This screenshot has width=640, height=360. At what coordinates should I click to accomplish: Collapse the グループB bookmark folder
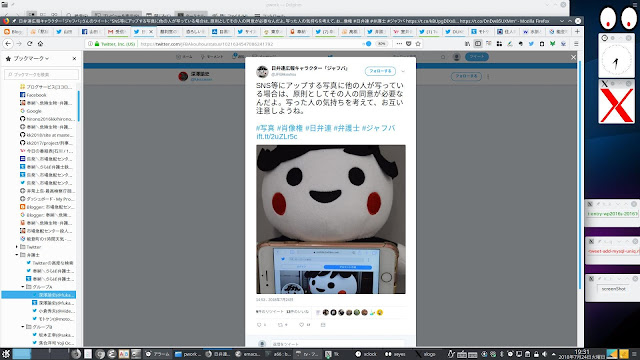(23, 327)
